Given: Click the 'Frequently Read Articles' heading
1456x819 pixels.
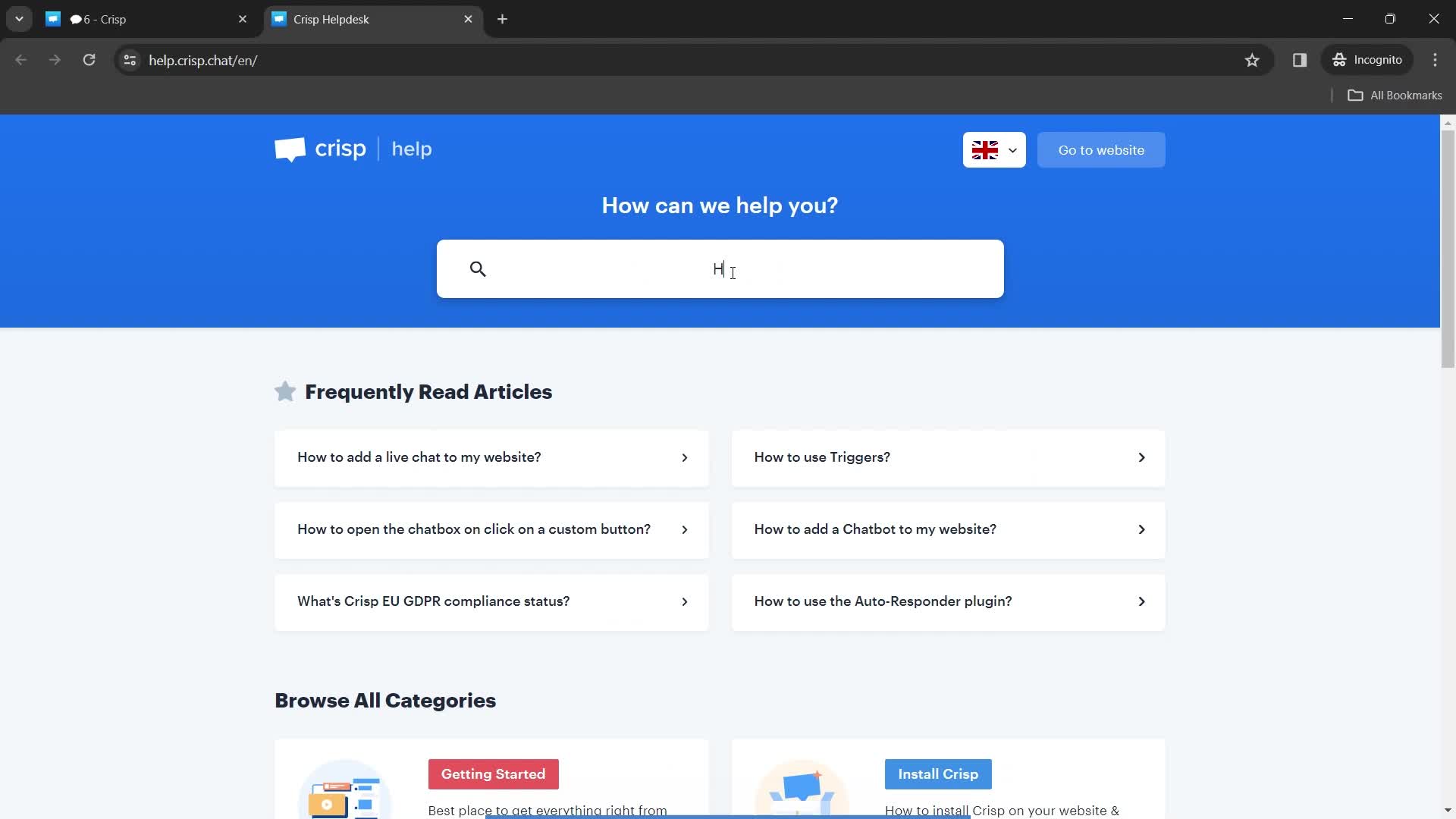Looking at the screenshot, I should tap(428, 392).
